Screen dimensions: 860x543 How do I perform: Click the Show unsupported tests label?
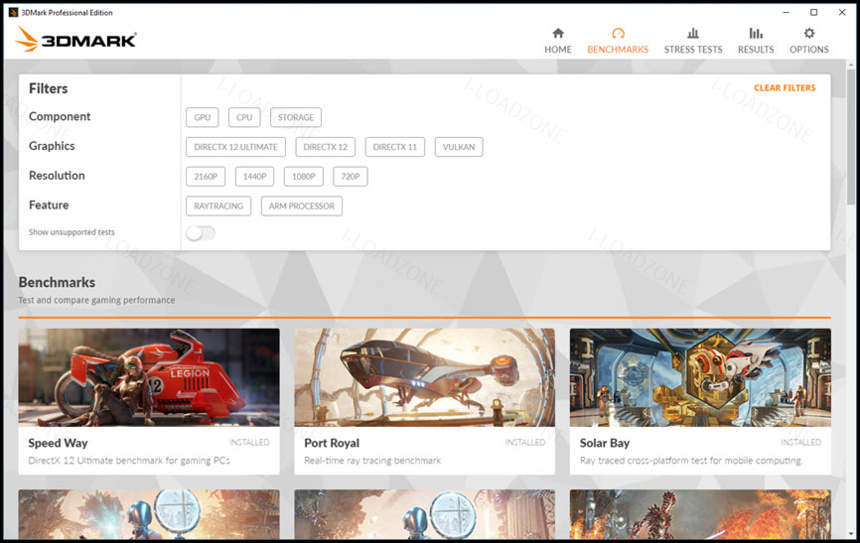pyautogui.click(x=72, y=232)
